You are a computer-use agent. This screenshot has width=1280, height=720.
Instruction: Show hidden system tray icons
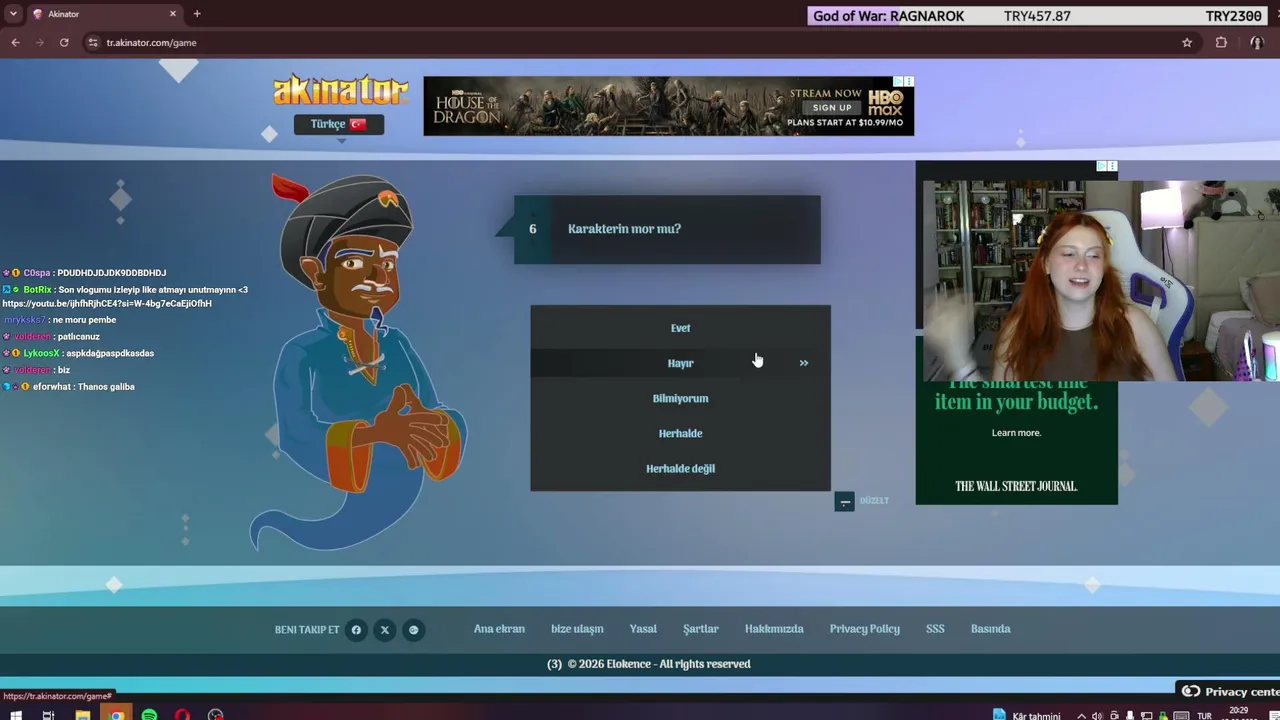1081,716
